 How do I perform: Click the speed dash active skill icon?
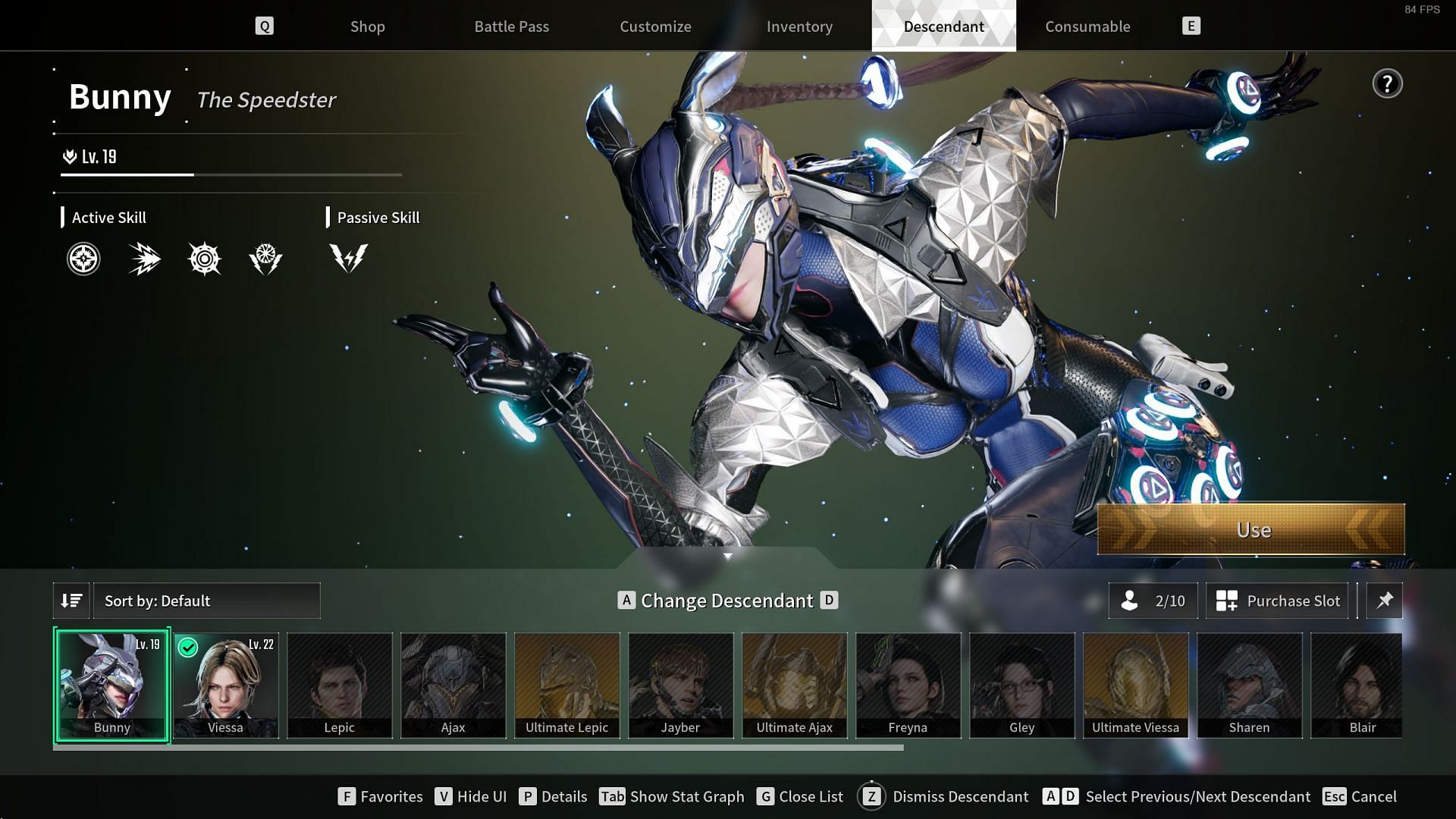tap(144, 258)
